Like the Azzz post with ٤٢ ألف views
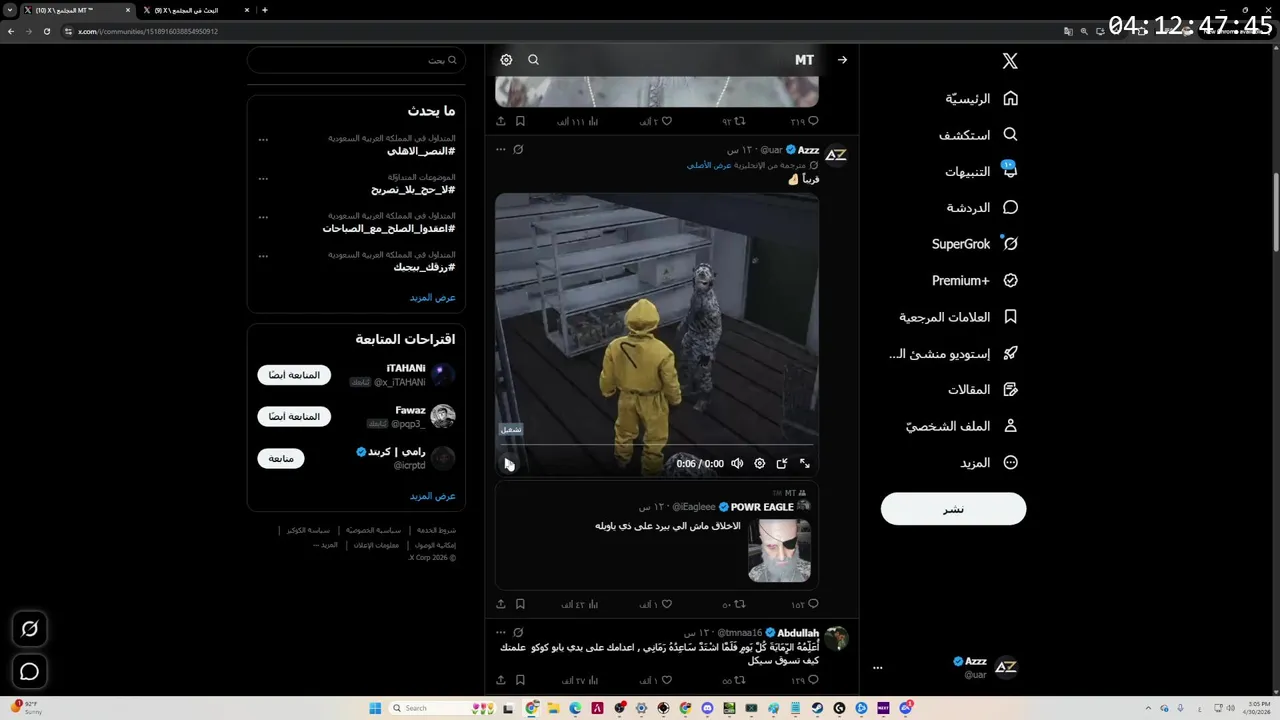 (x=666, y=605)
